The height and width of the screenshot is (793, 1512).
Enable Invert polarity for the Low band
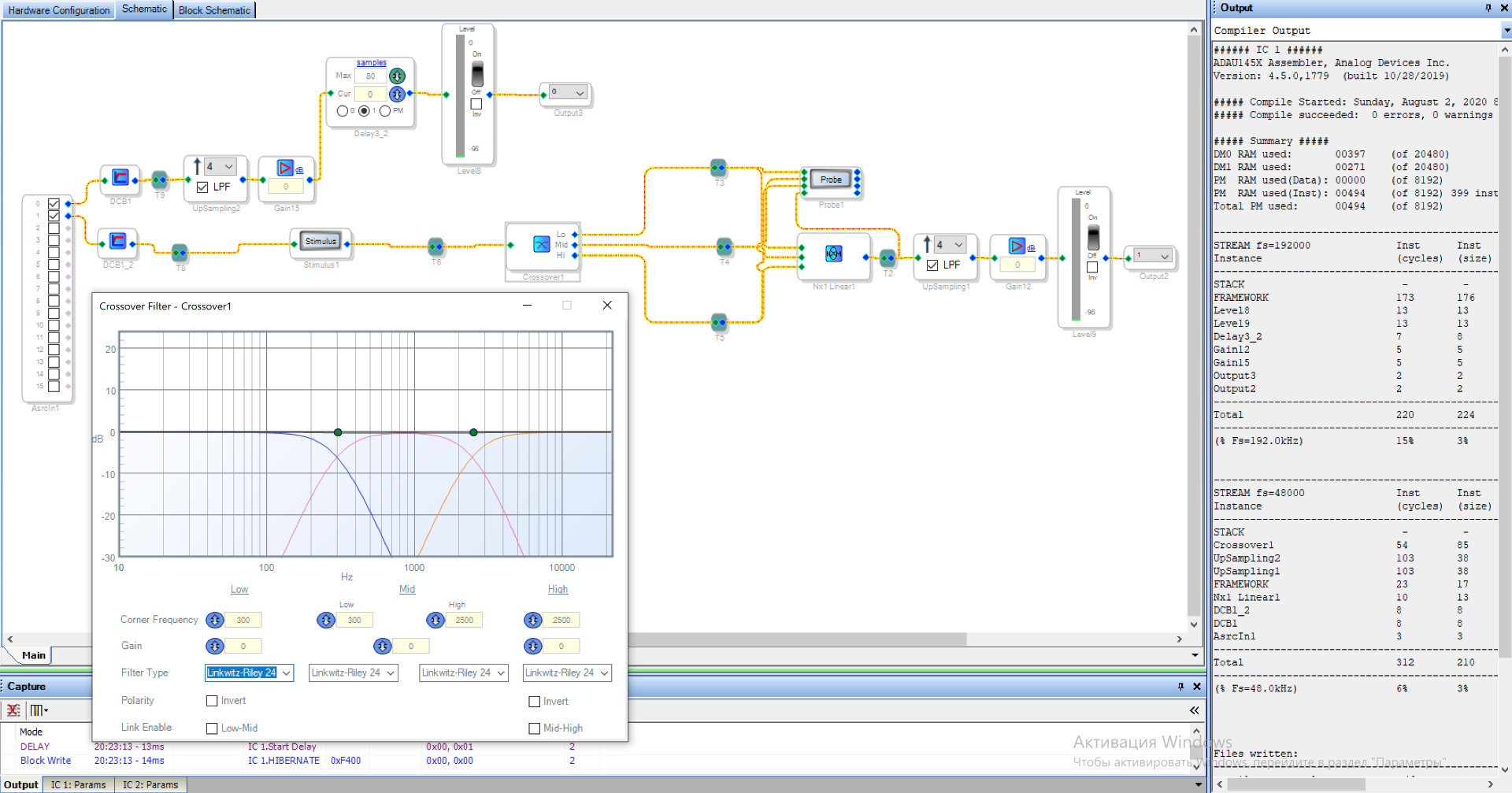pyautogui.click(x=212, y=701)
